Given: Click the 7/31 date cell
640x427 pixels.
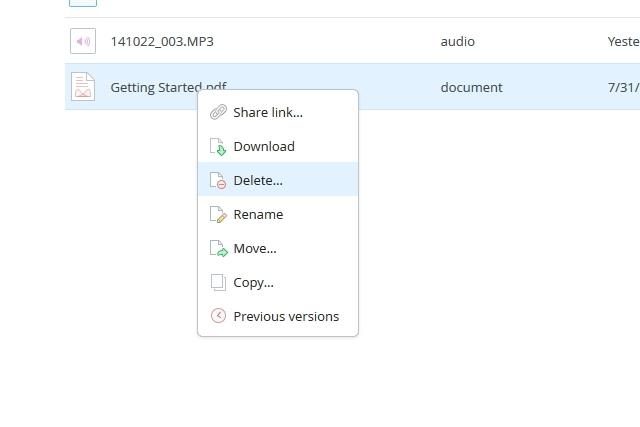Looking at the screenshot, I should (x=623, y=87).
